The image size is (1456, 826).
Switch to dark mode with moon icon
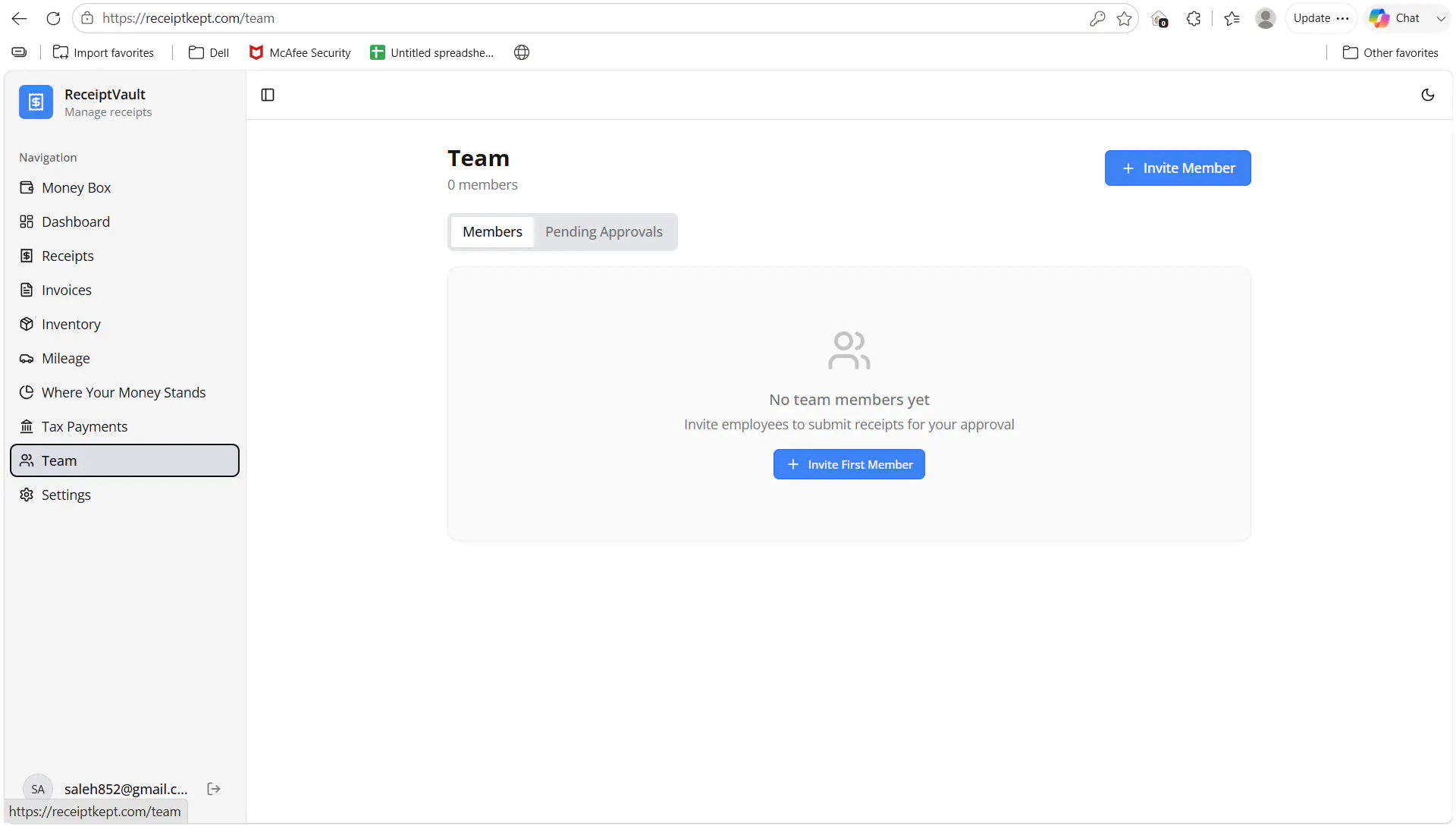pos(1428,95)
